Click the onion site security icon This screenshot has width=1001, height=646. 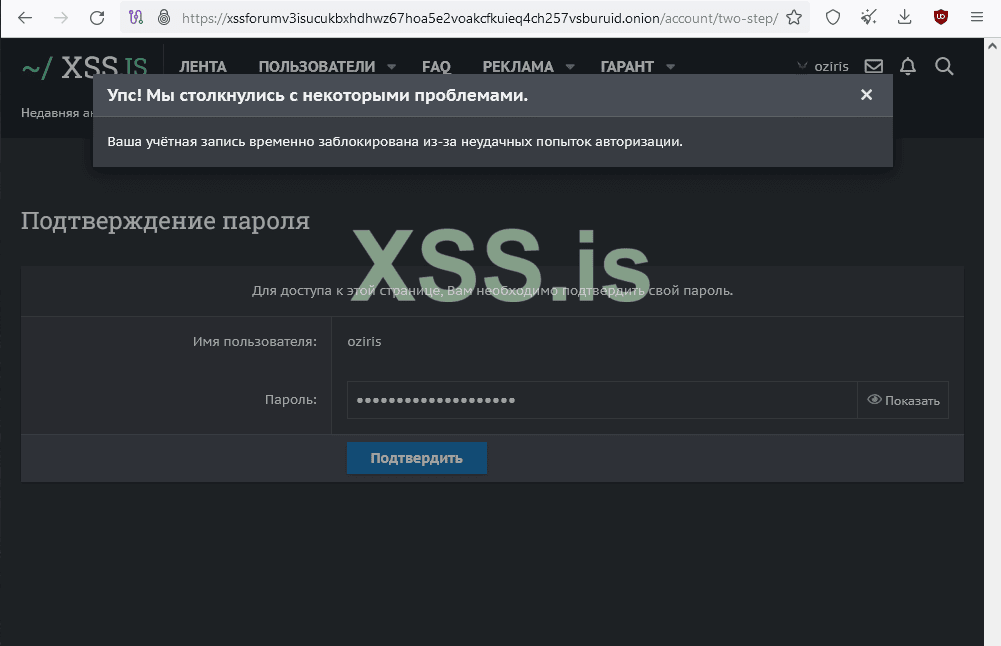tap(164, 18)
